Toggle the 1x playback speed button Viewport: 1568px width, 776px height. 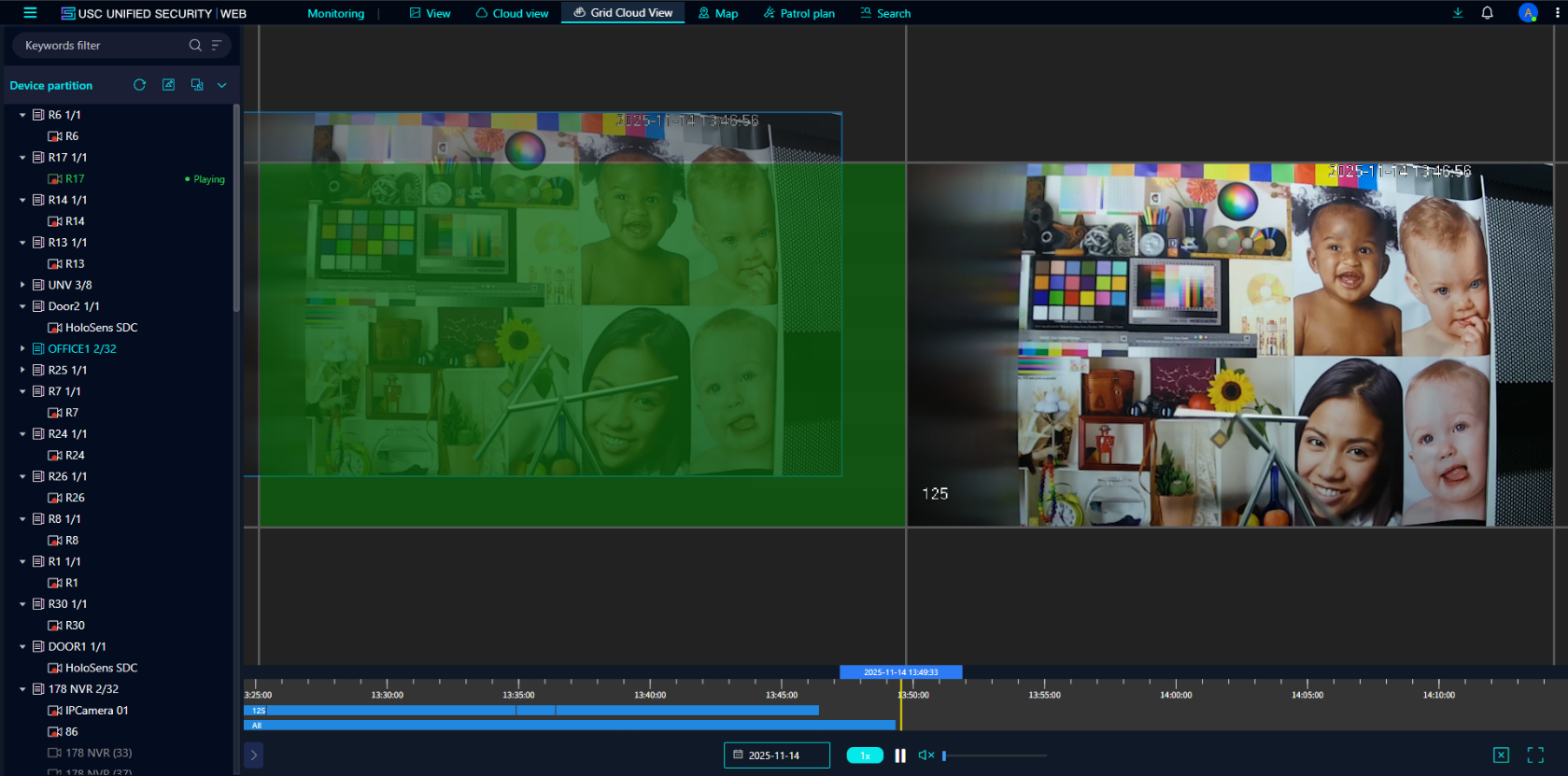pos(865,755)
